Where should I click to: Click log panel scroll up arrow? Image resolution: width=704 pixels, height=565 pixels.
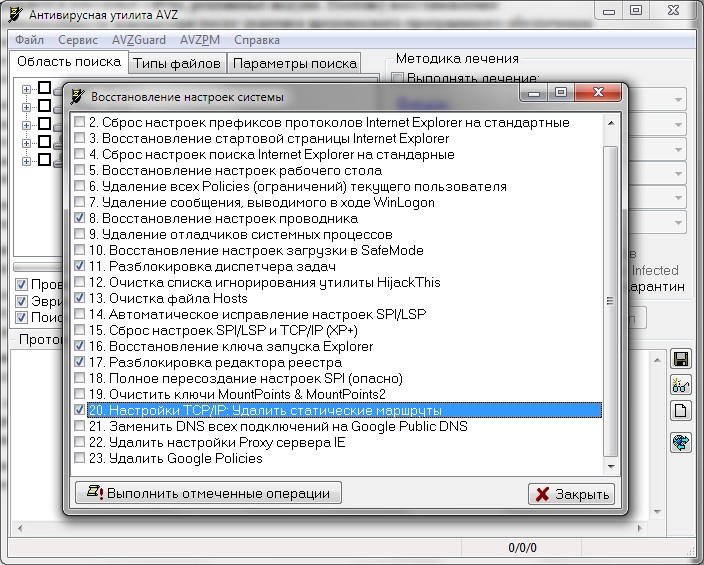coord(657,360)
